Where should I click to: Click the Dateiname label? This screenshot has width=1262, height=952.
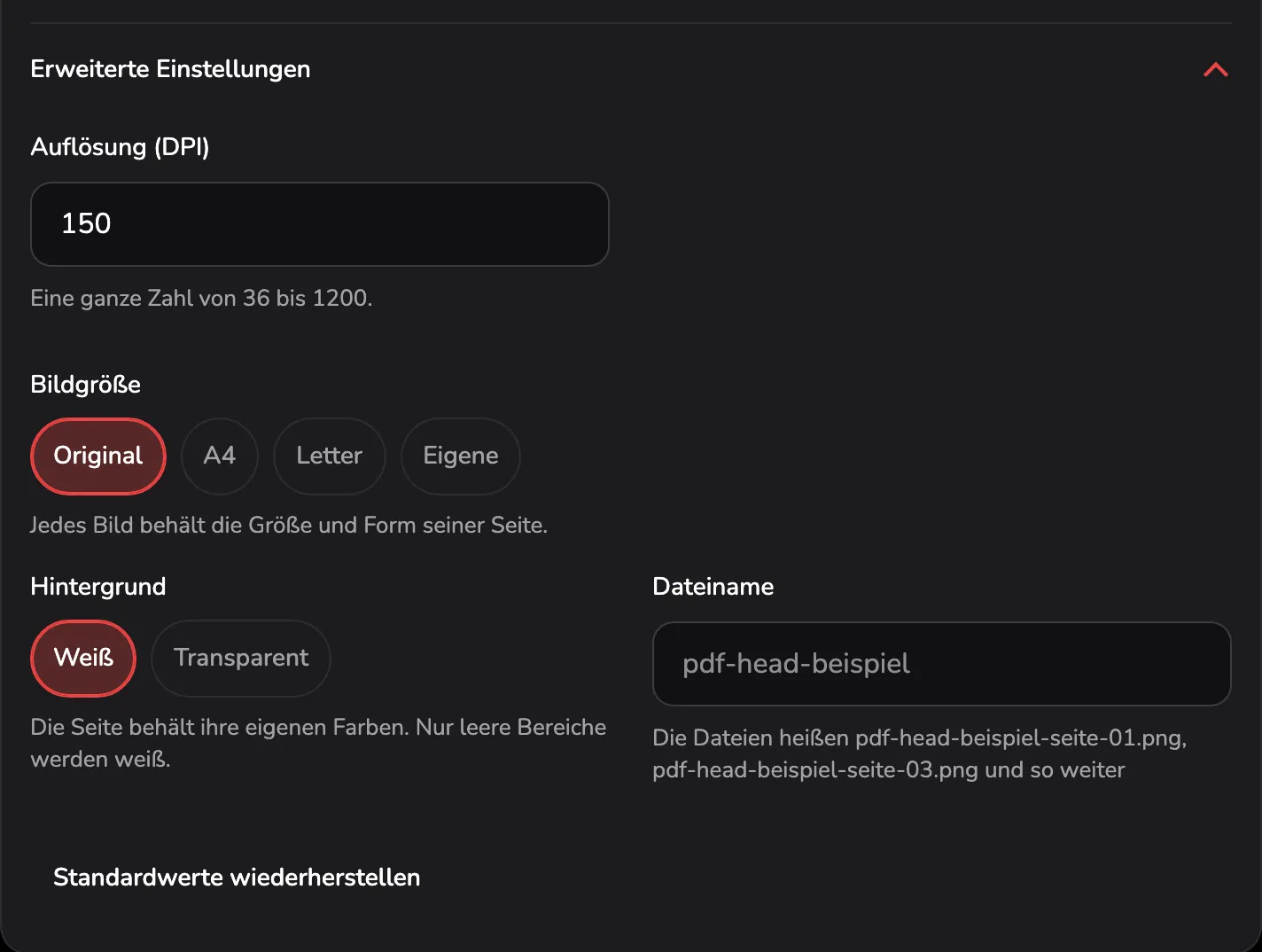713,587
